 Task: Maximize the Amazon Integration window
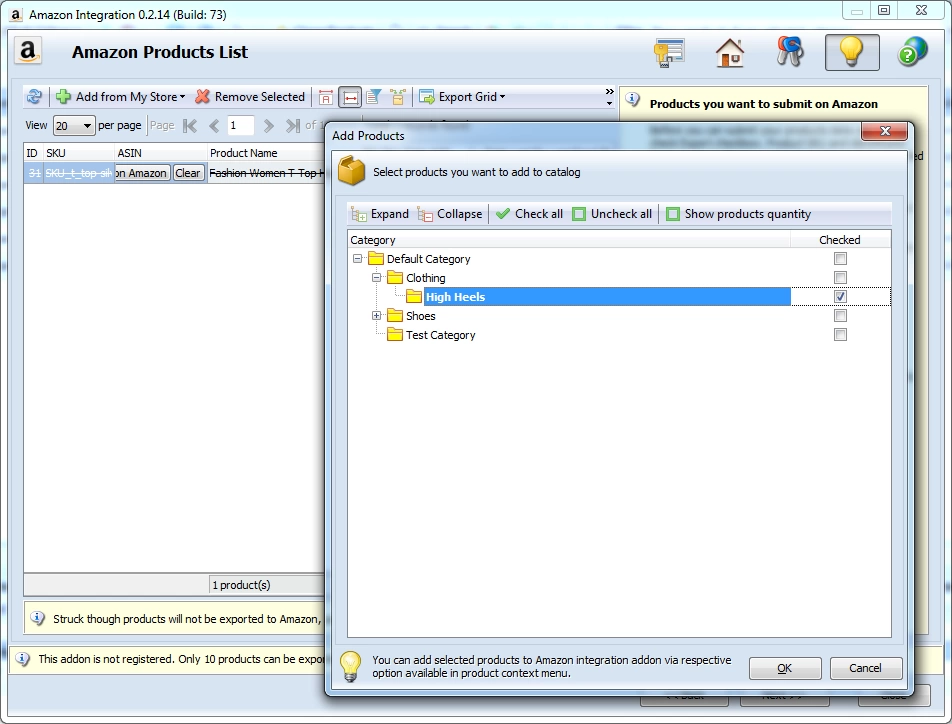[x=884, y=10]
